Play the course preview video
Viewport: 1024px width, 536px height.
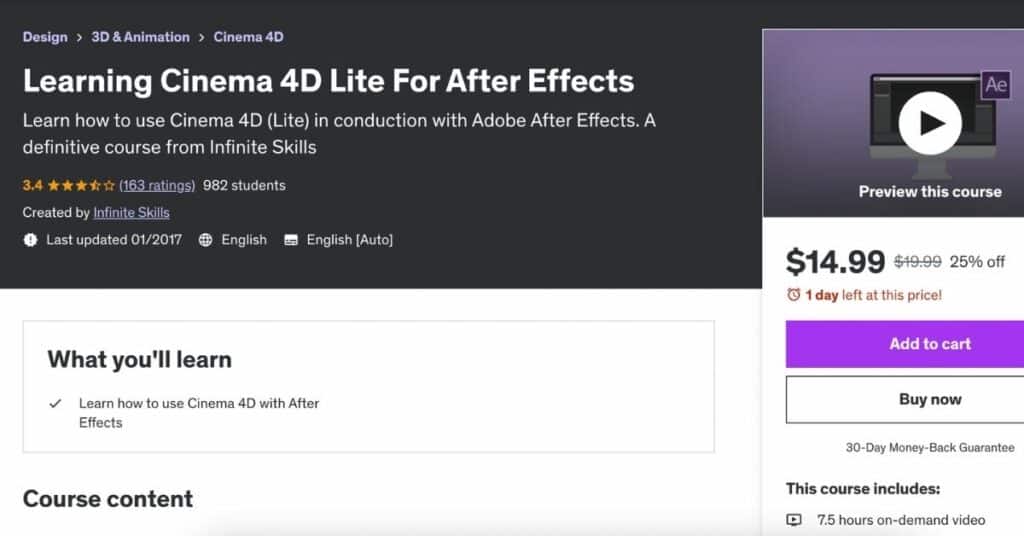(929, 123)
